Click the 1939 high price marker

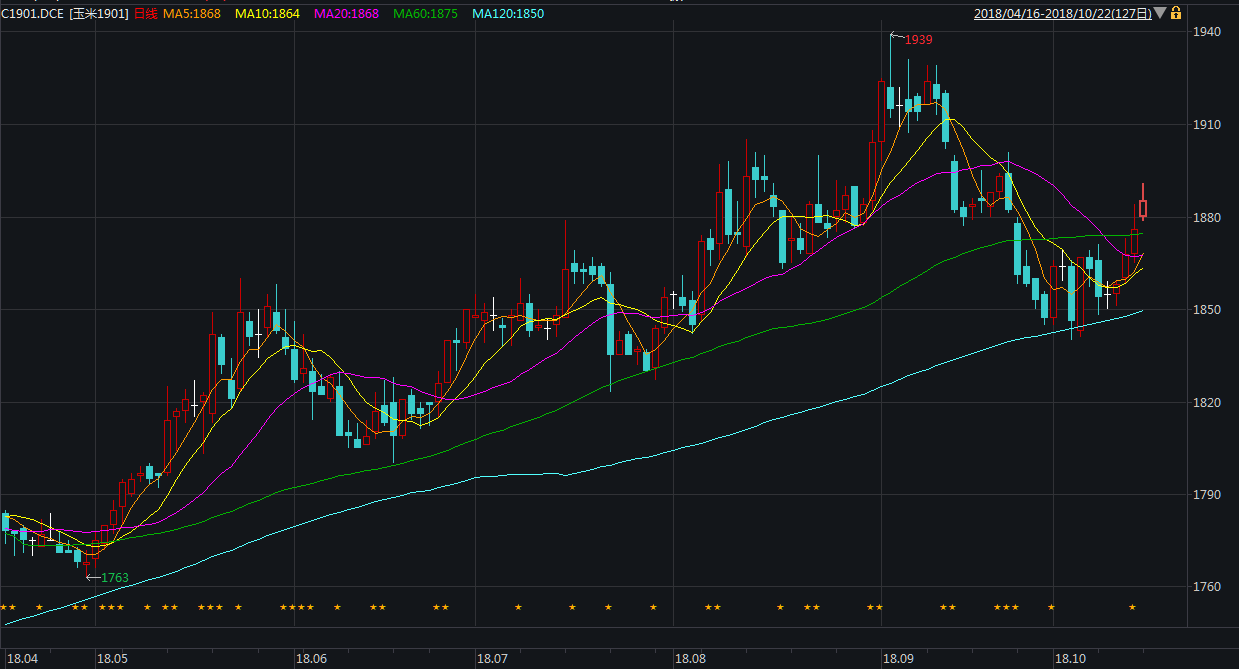click(x=918, y=39)
